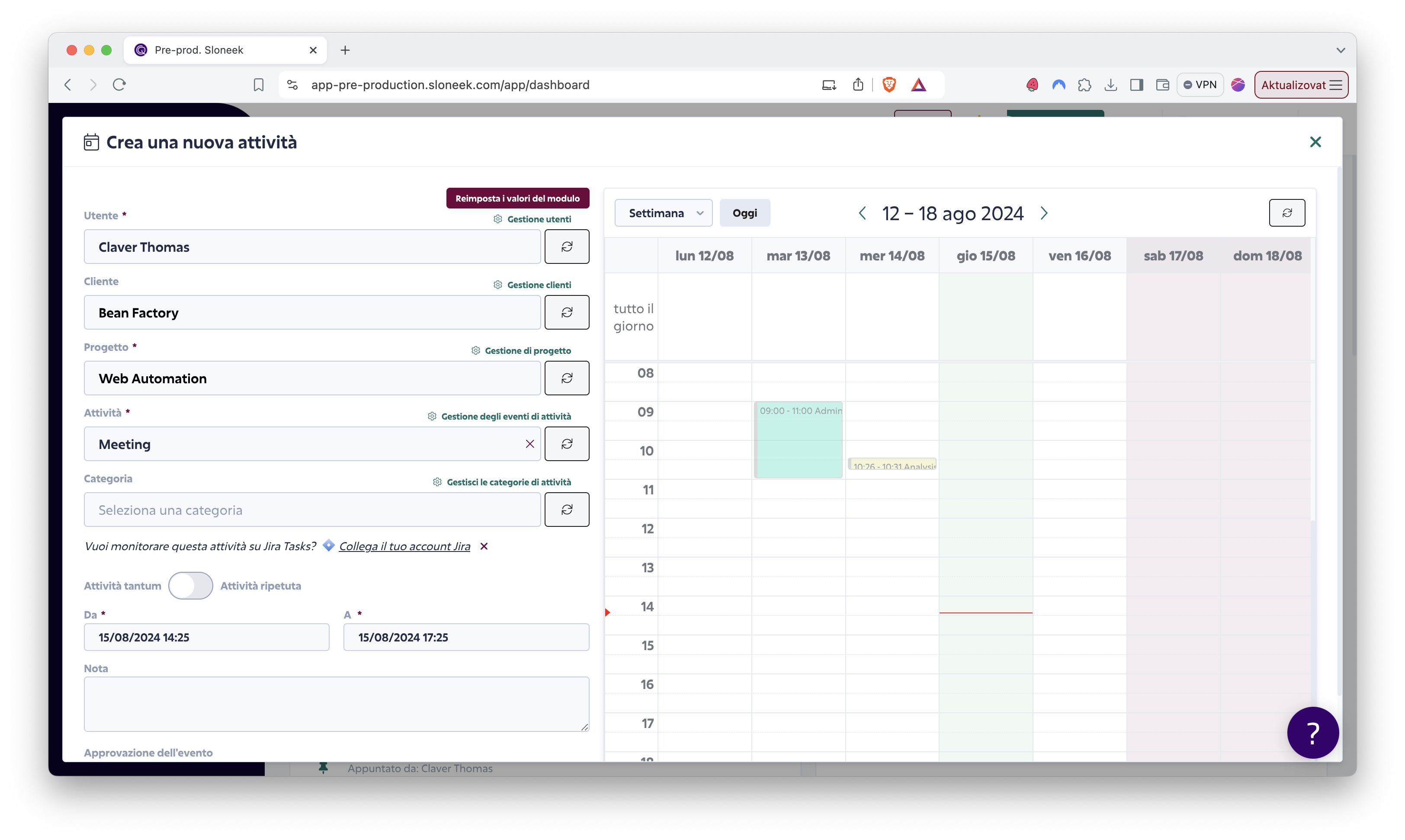Close the Crea una nuova attività dialog
Viewport: 1405px width, 840px height.
[1315, 142]
